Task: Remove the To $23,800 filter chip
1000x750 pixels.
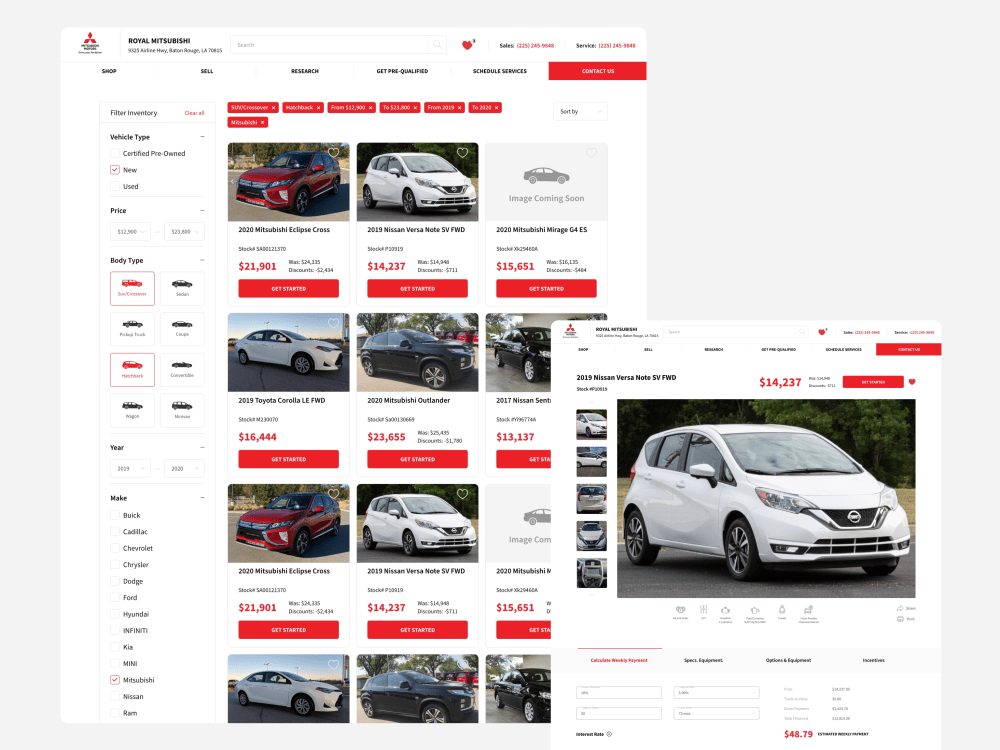Action: [x=415, y=108]
